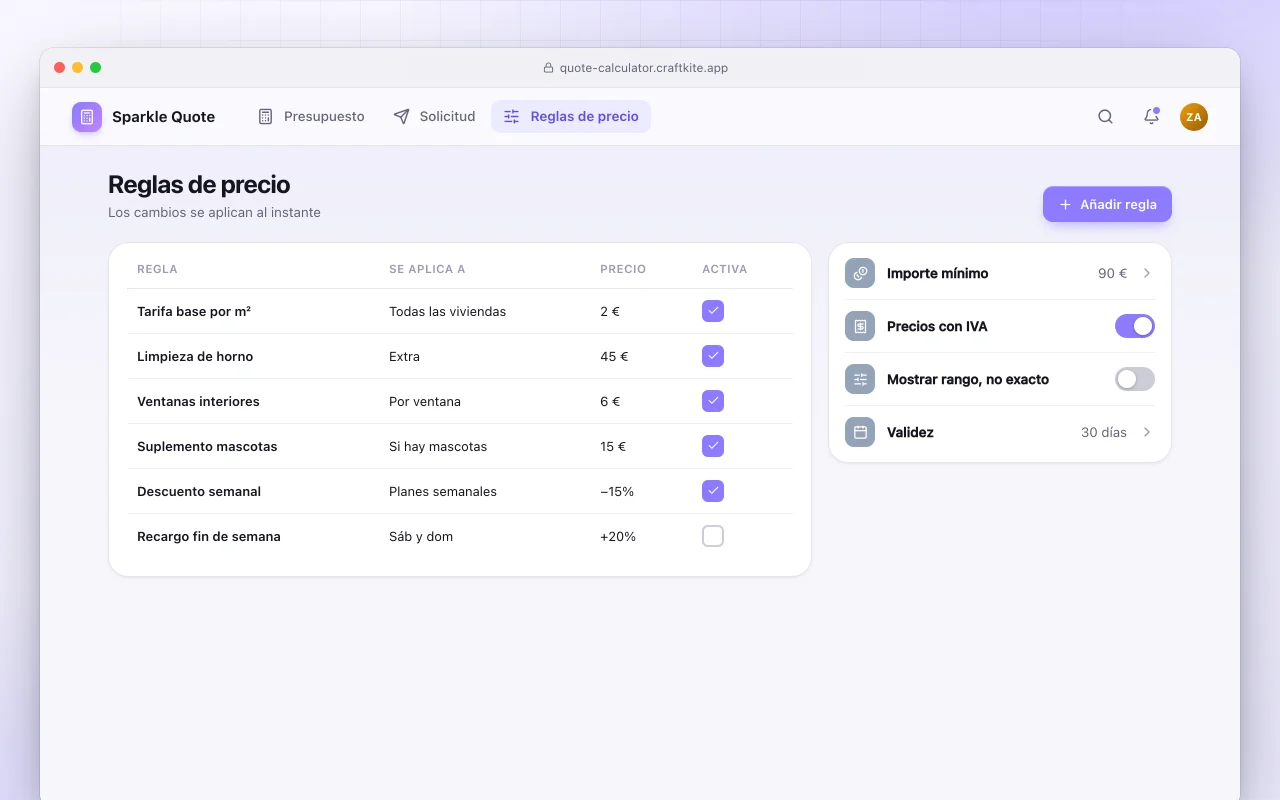1280x800 pixels.
Task: Turn on Mostrar rango, no exacto toggle
Action: pos(1135,379)
